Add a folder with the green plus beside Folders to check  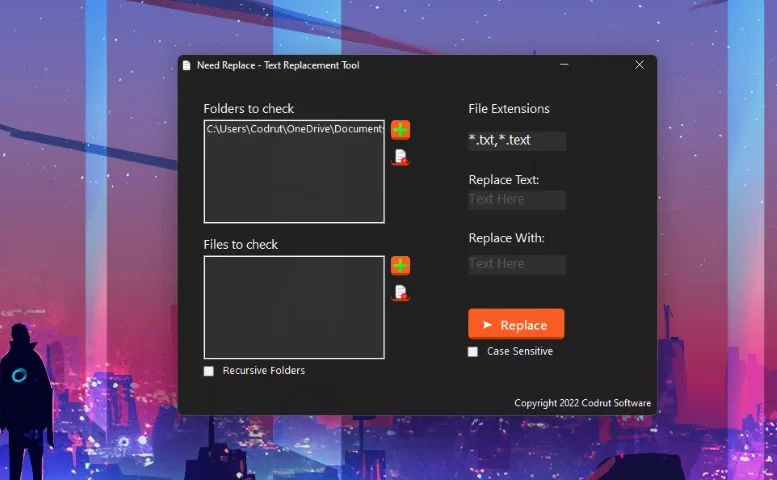[400, 130]
